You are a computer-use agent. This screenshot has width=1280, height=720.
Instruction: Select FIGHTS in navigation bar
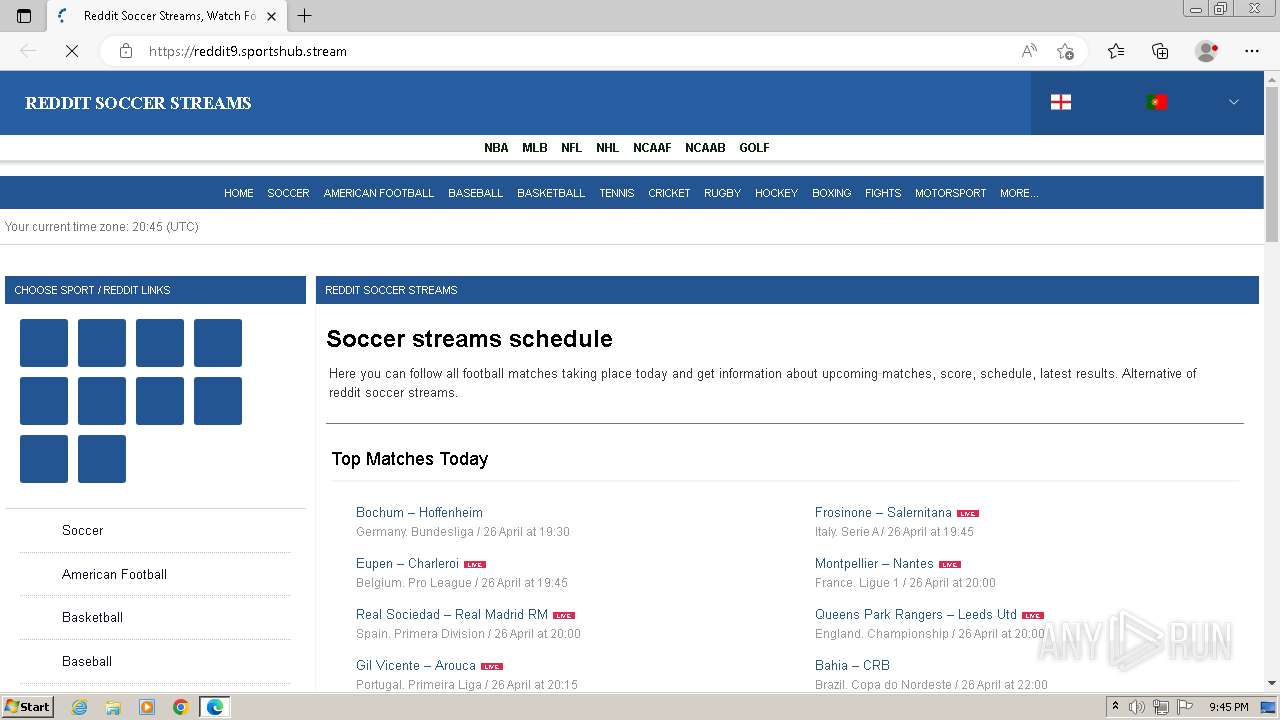pyautogui.click(x=883, y=193)
